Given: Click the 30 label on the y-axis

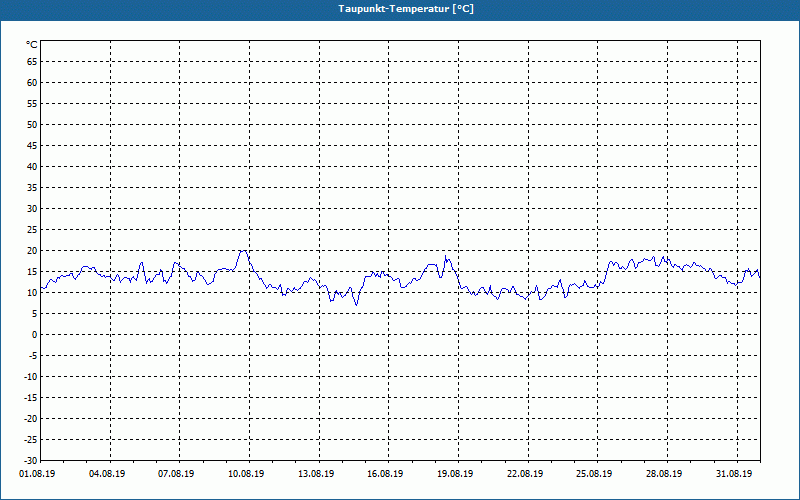Looking at the screenshot, I should tap(32, 209).
